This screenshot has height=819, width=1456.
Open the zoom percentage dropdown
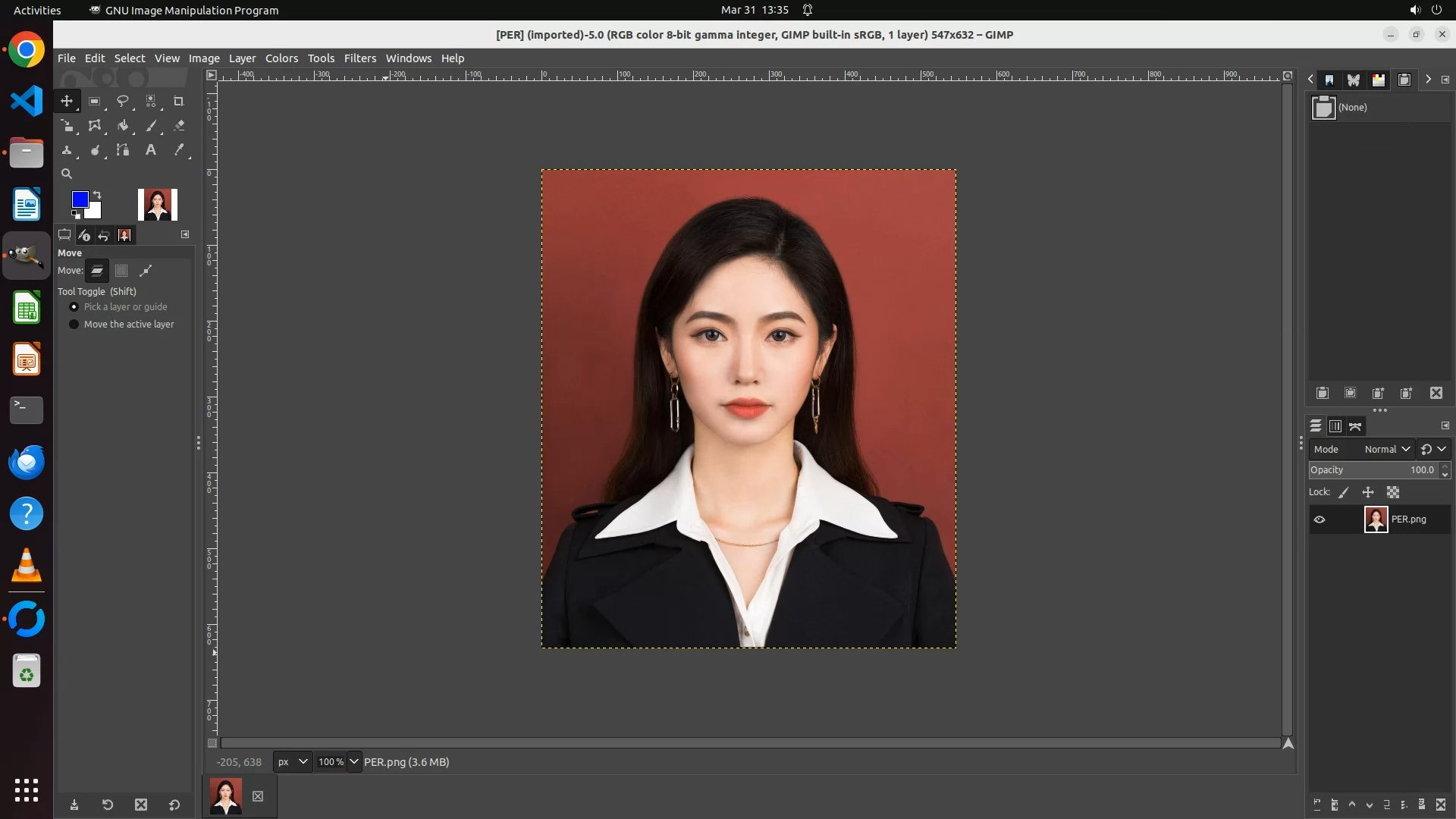(354, 762)
